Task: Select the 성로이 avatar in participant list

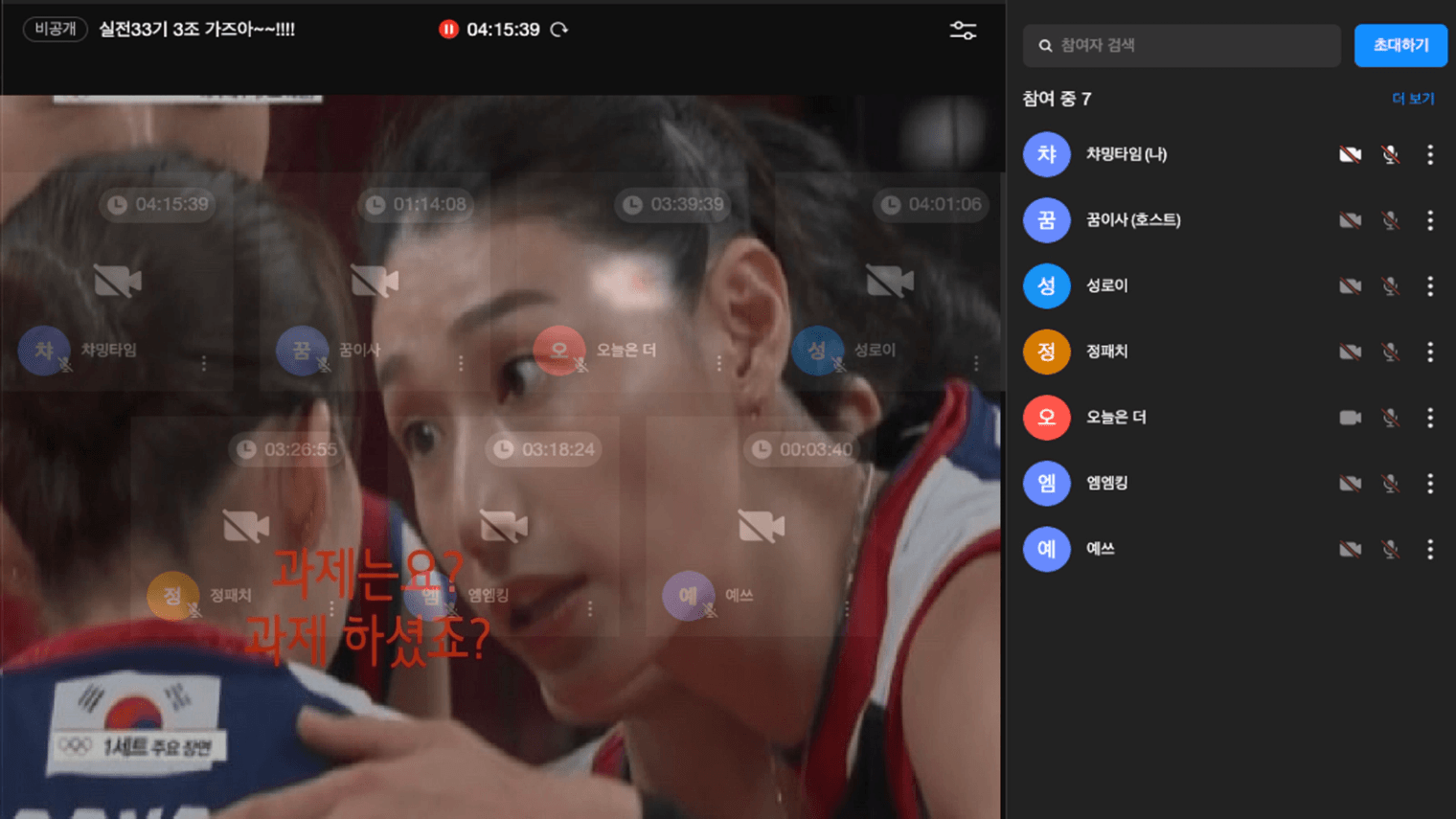Action: (1046, 285)
